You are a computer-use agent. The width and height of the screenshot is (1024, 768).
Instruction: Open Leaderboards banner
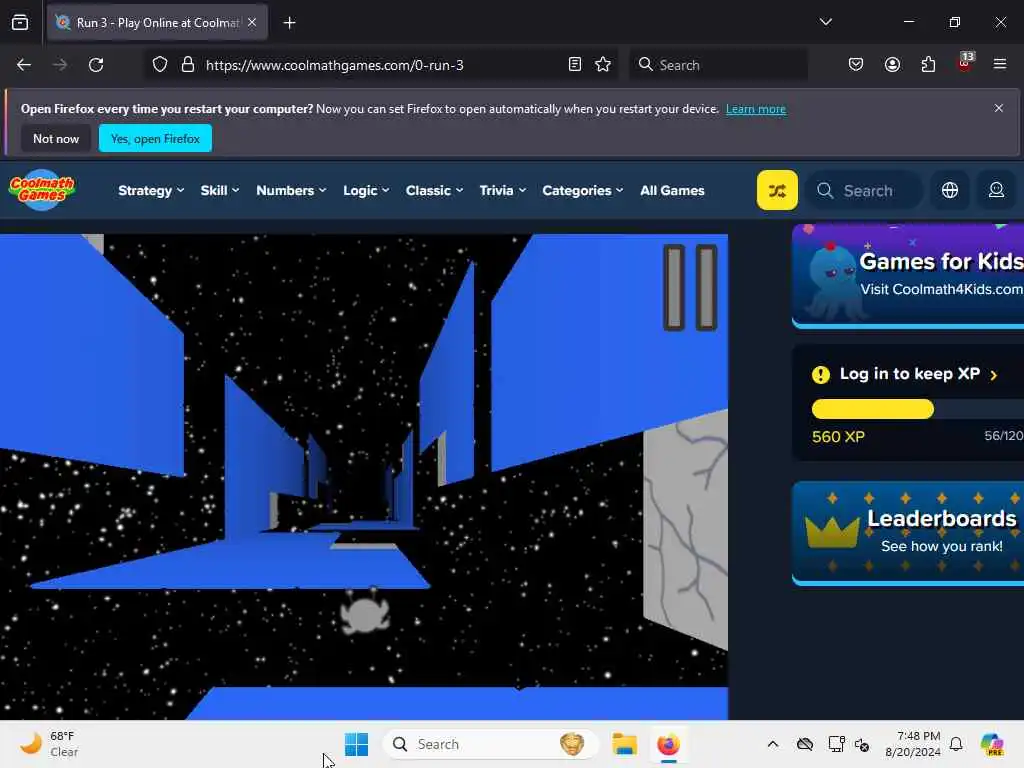[908, 533]
